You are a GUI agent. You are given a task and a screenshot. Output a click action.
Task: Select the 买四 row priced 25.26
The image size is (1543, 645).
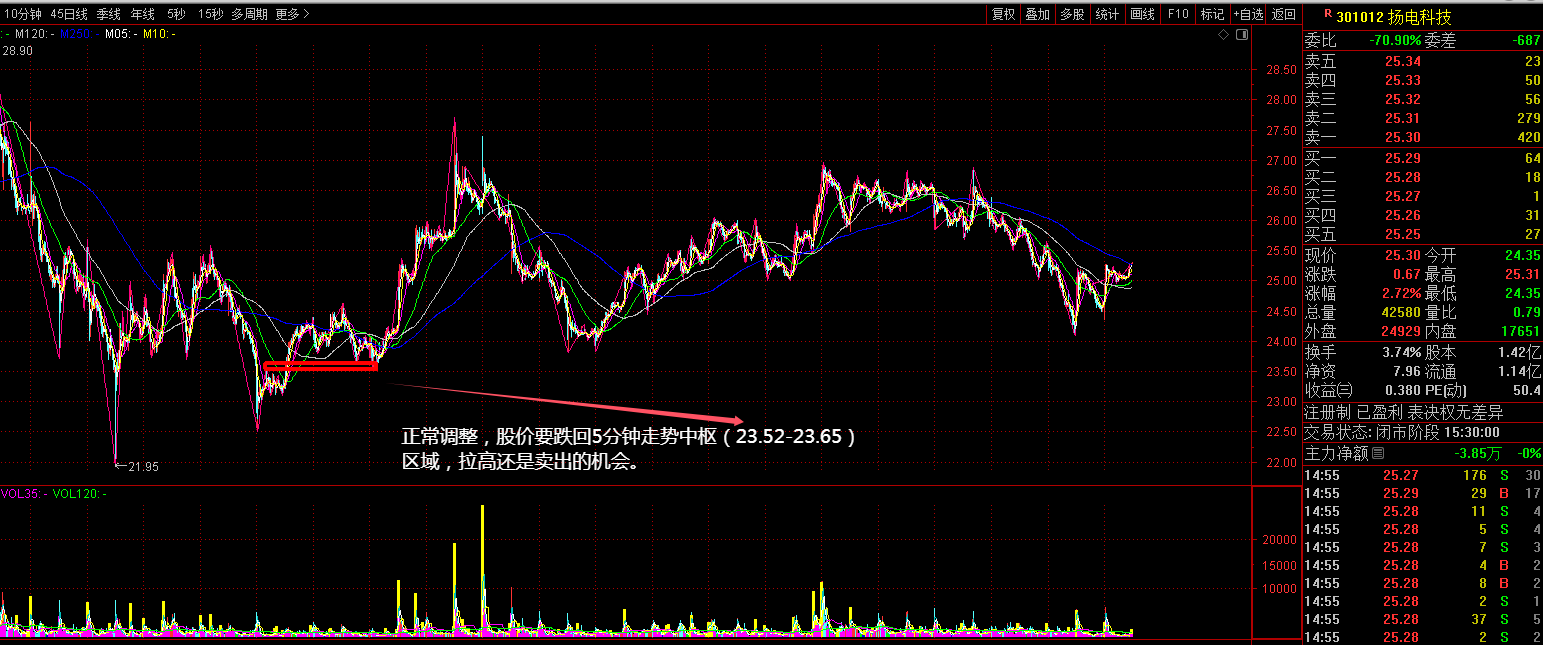coord(1423,215)
